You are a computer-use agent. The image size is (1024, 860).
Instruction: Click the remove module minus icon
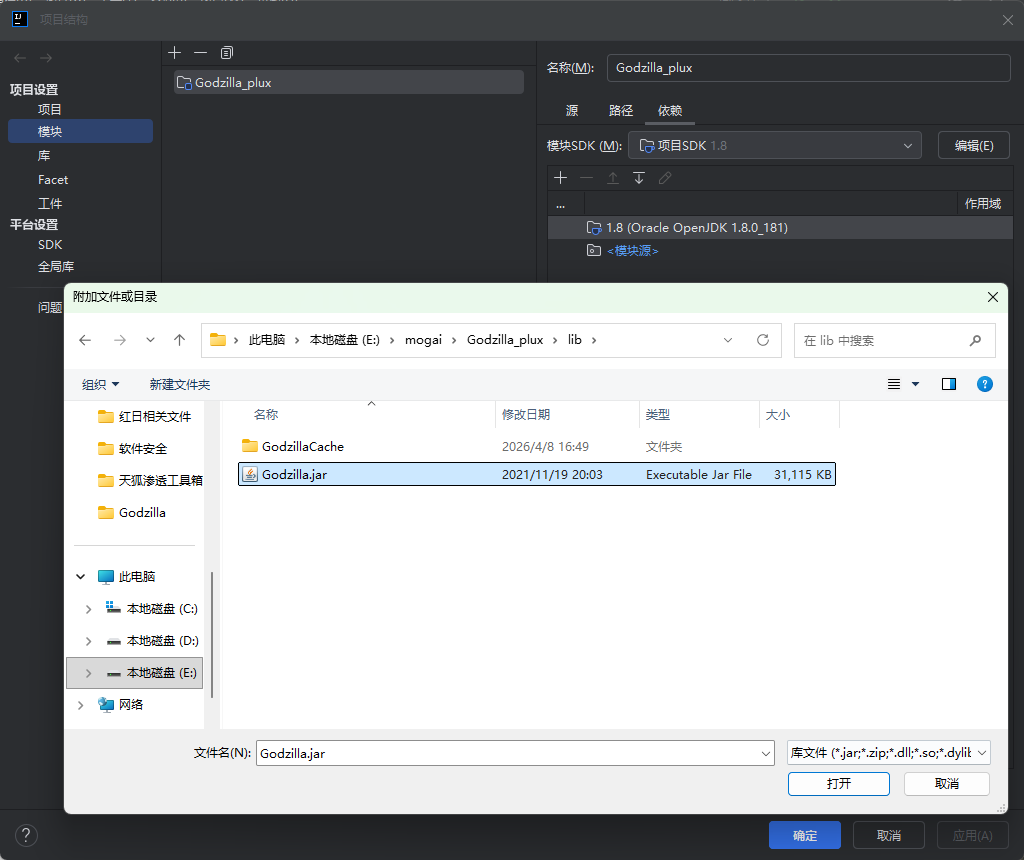pos(200,53)
